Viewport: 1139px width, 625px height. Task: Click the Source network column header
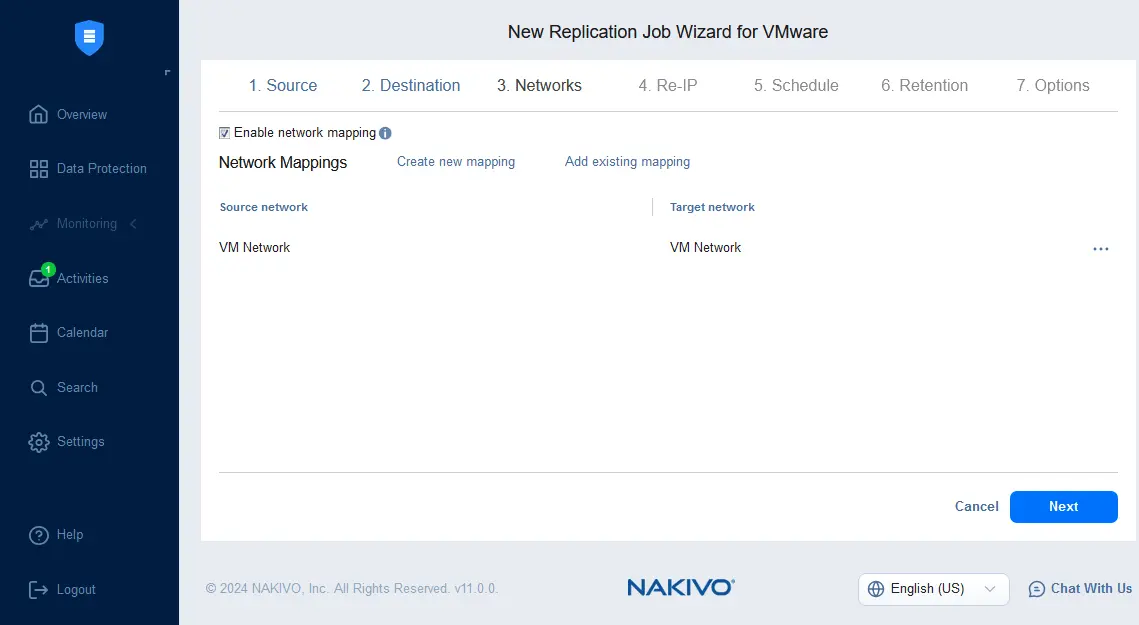point(264,207)
